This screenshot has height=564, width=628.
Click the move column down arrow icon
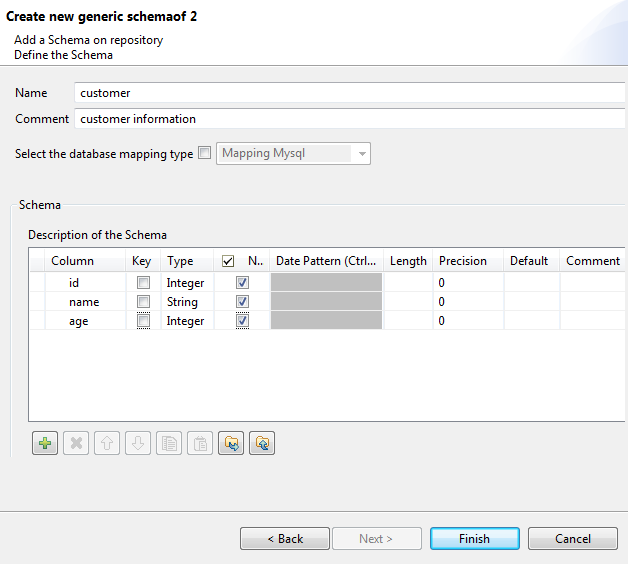[138, 443]
